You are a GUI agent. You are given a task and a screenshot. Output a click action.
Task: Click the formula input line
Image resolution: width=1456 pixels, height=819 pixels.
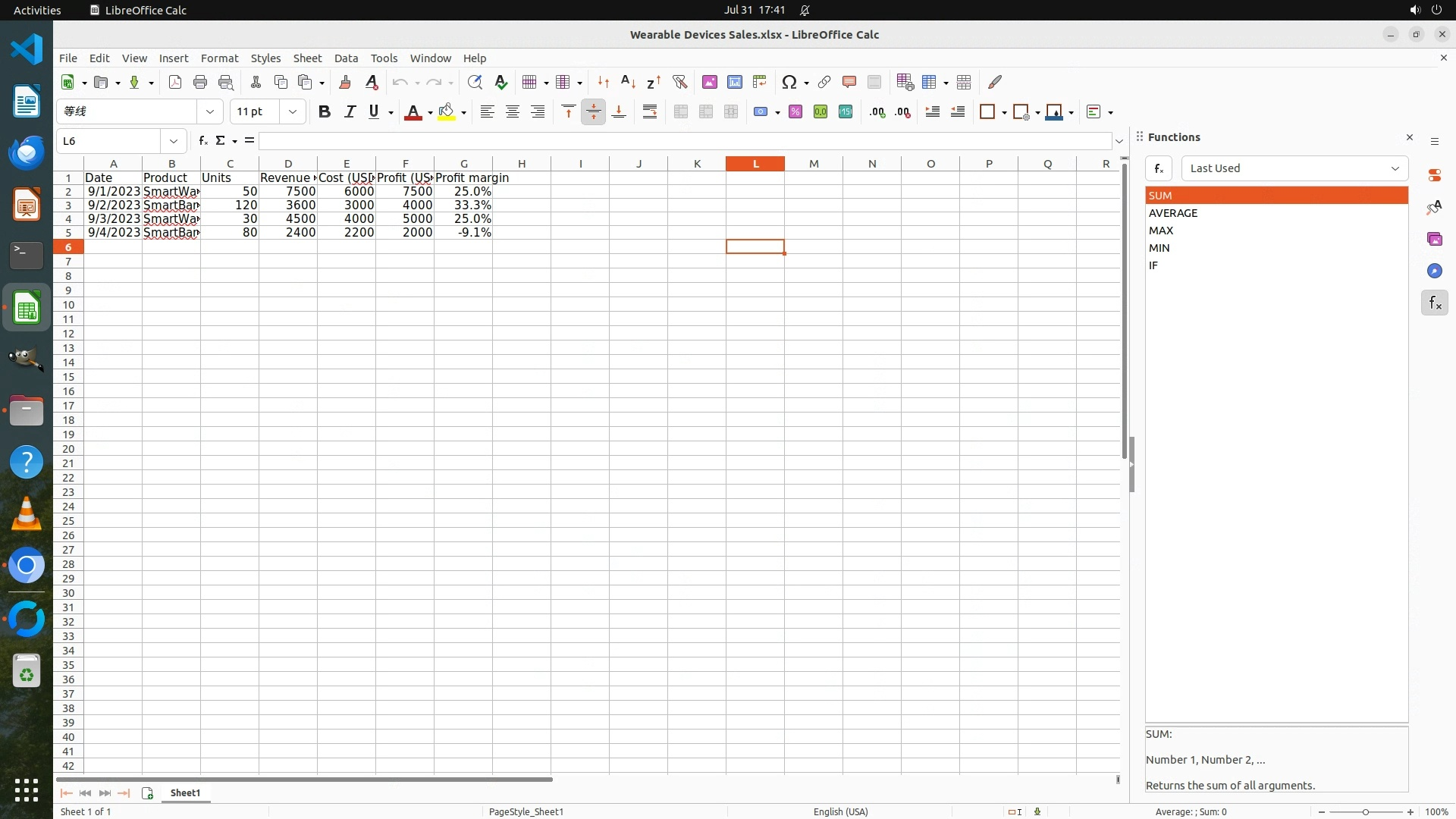[682, 141]
